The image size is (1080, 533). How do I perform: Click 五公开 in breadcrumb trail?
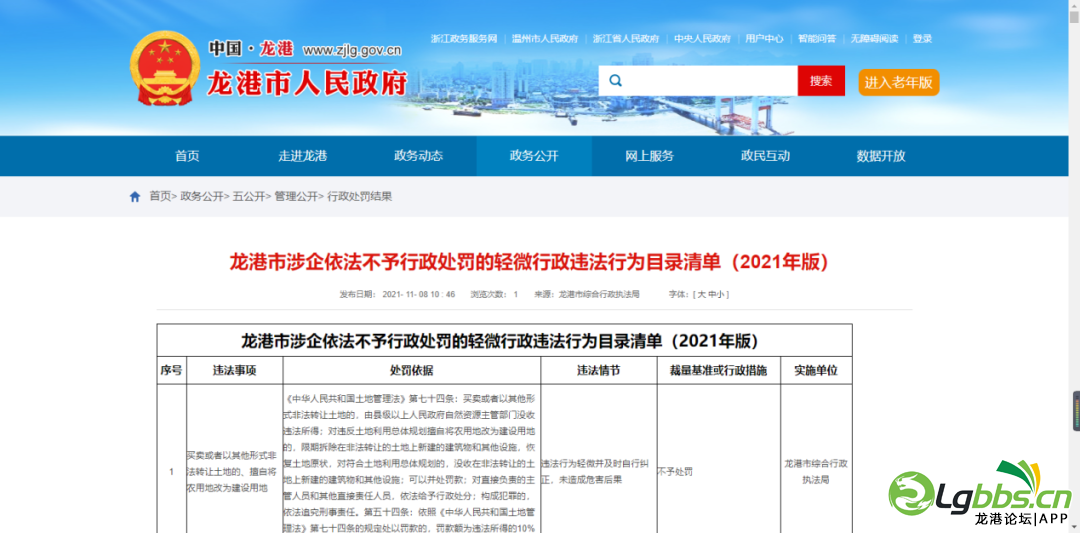coord(249,197)
